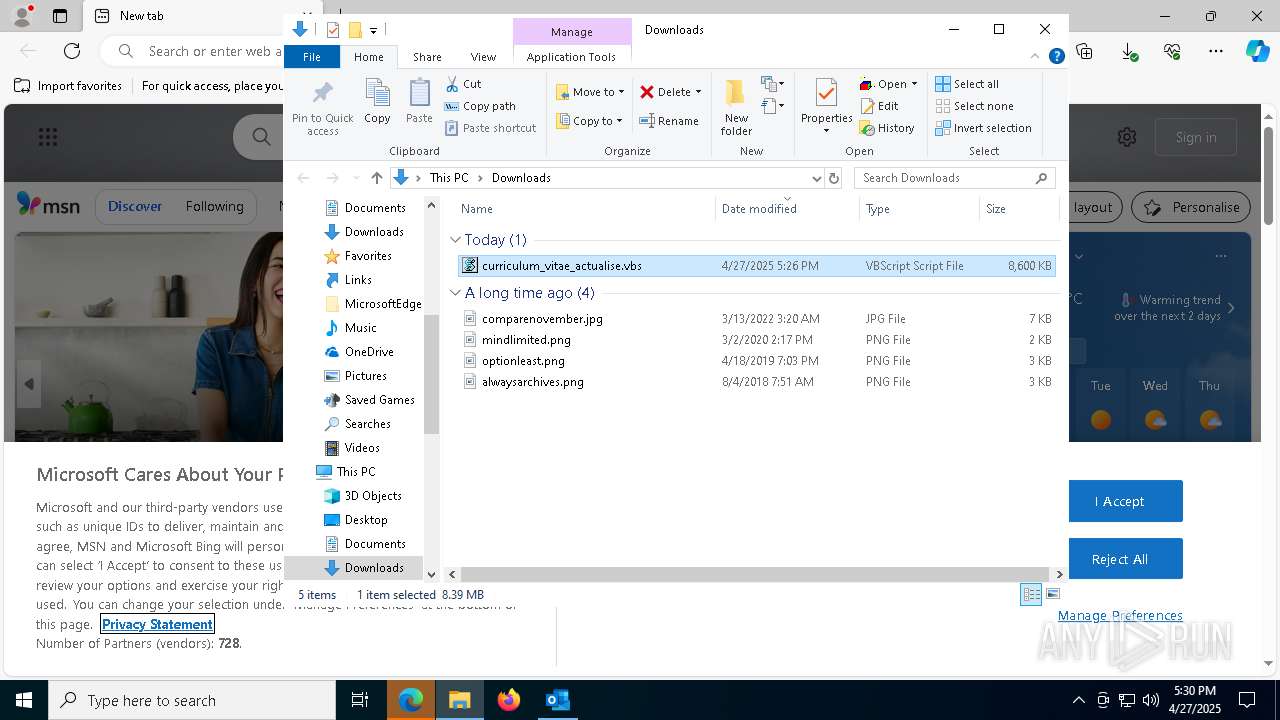Open Pictures in navigation pane
The height and width of the screenshot is (720, 1280).
(x=365, y=376)
